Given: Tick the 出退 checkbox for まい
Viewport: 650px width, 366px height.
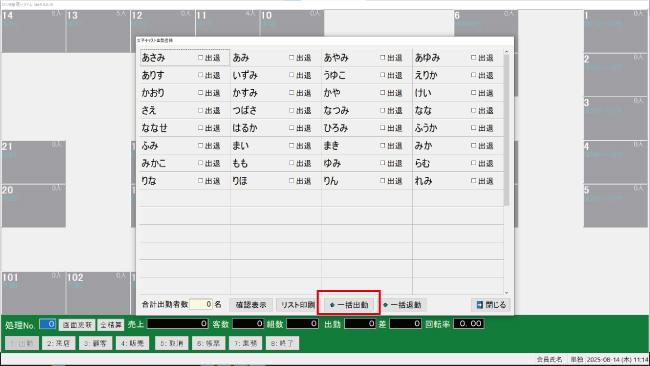Looking at the screenshot, I should pos(291,145).
